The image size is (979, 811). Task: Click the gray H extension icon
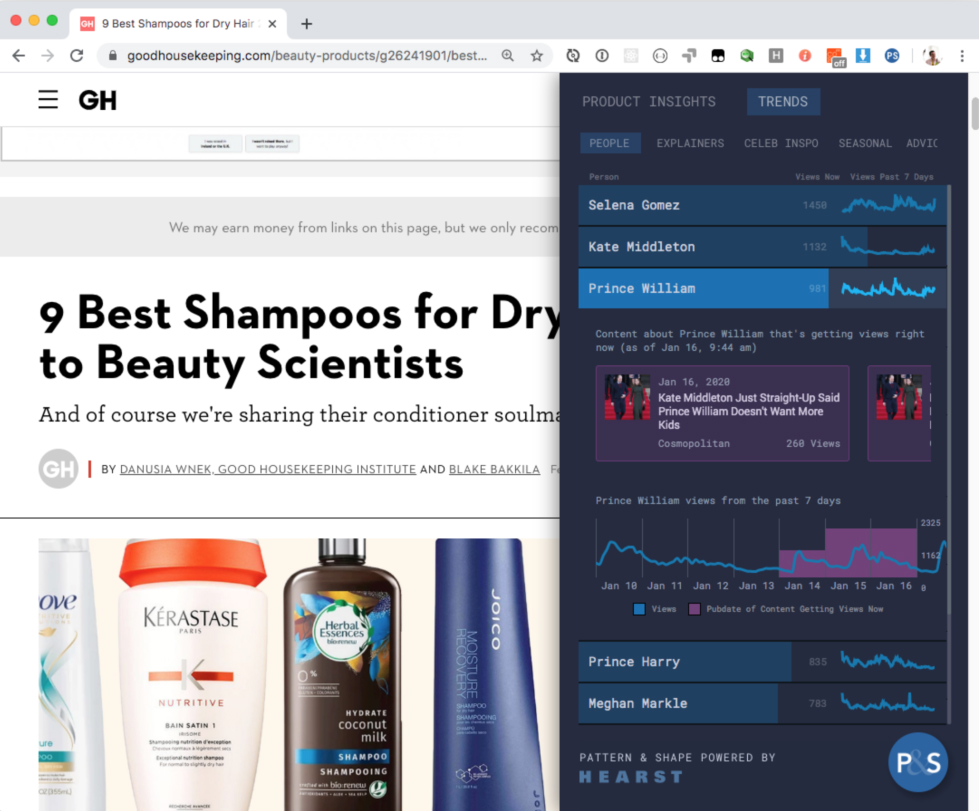click(x=775, y=56)
